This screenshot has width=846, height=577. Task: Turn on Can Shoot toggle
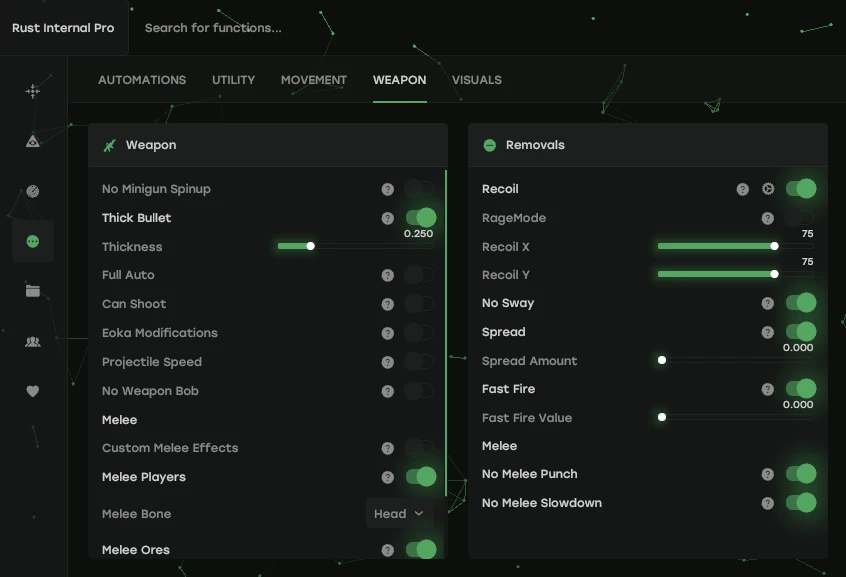pyautogui.click(x=420, y=303)
